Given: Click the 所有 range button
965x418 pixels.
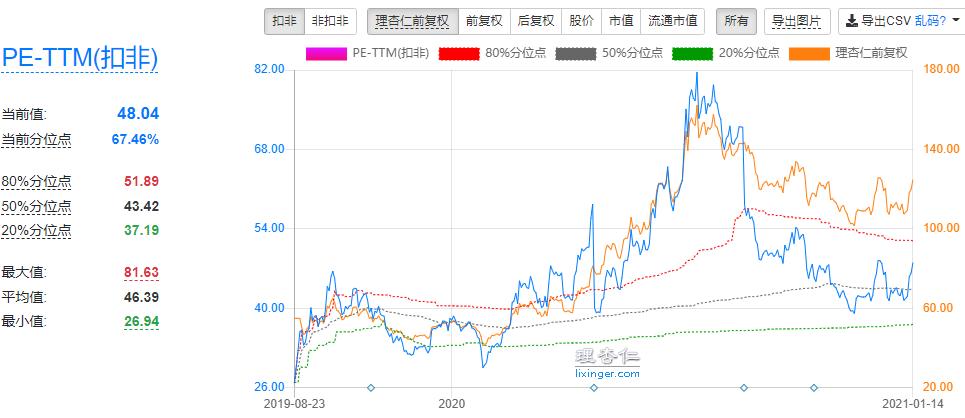Looking at the screenshot, I should coord(736,21).
